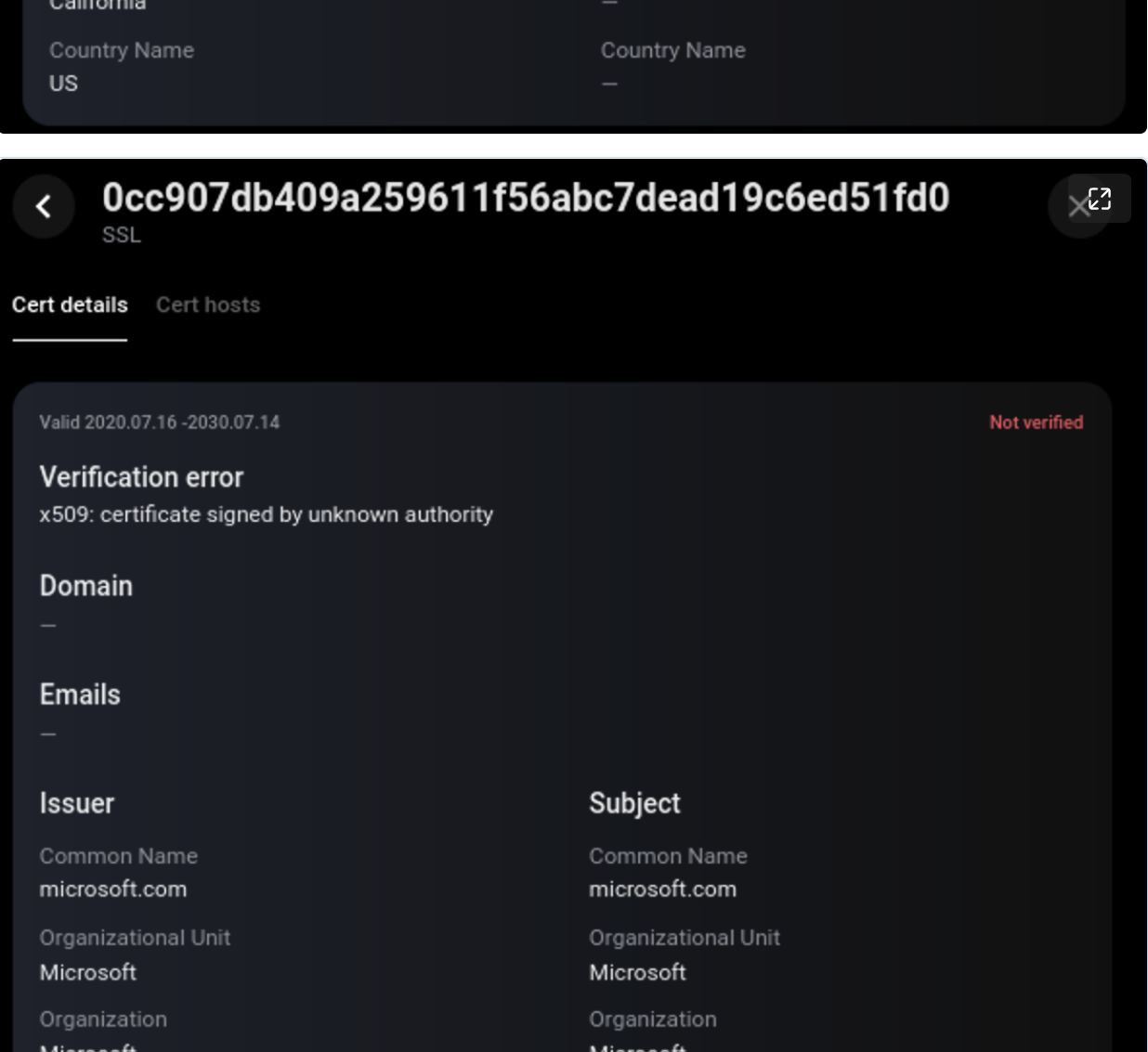Click the Domain heading
The width and height of the screenshot is (1148, 1052).
[86, 586]
